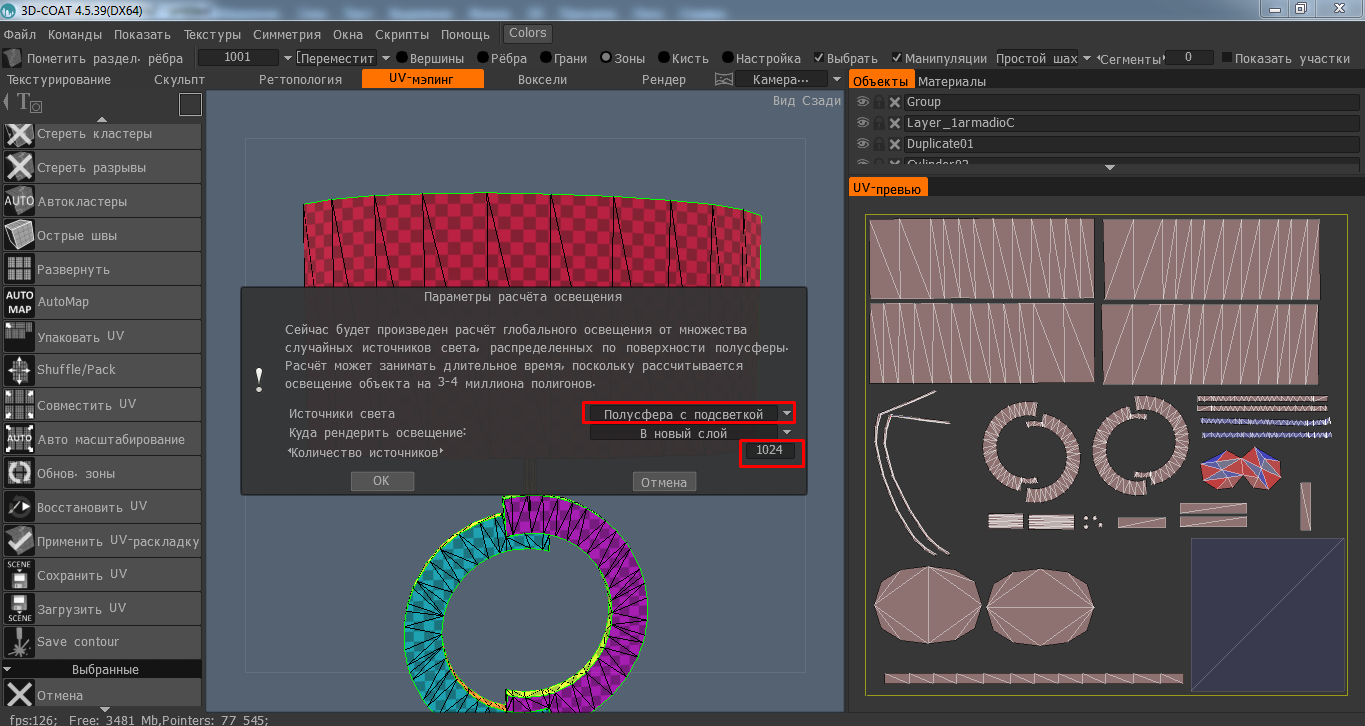
Task: Open the Текстуры menu
Action: point(212,34)
